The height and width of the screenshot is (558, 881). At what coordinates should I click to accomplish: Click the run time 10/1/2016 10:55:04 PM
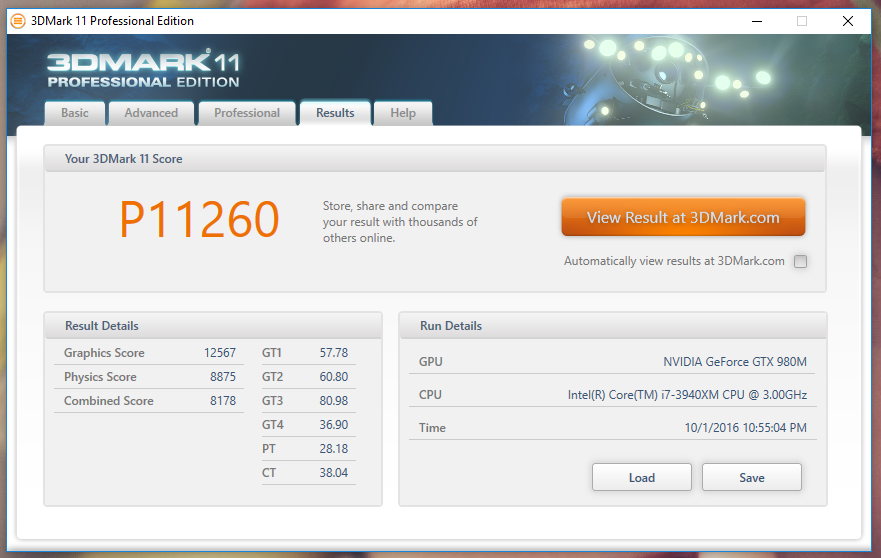pos(746,428)
